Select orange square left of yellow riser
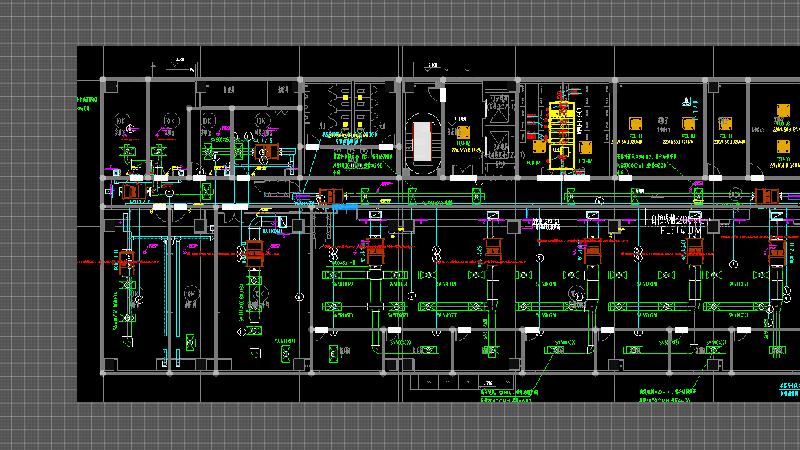The width and height of the screenshot is (800, 450). pyautogui.click(x=540, y=147)
